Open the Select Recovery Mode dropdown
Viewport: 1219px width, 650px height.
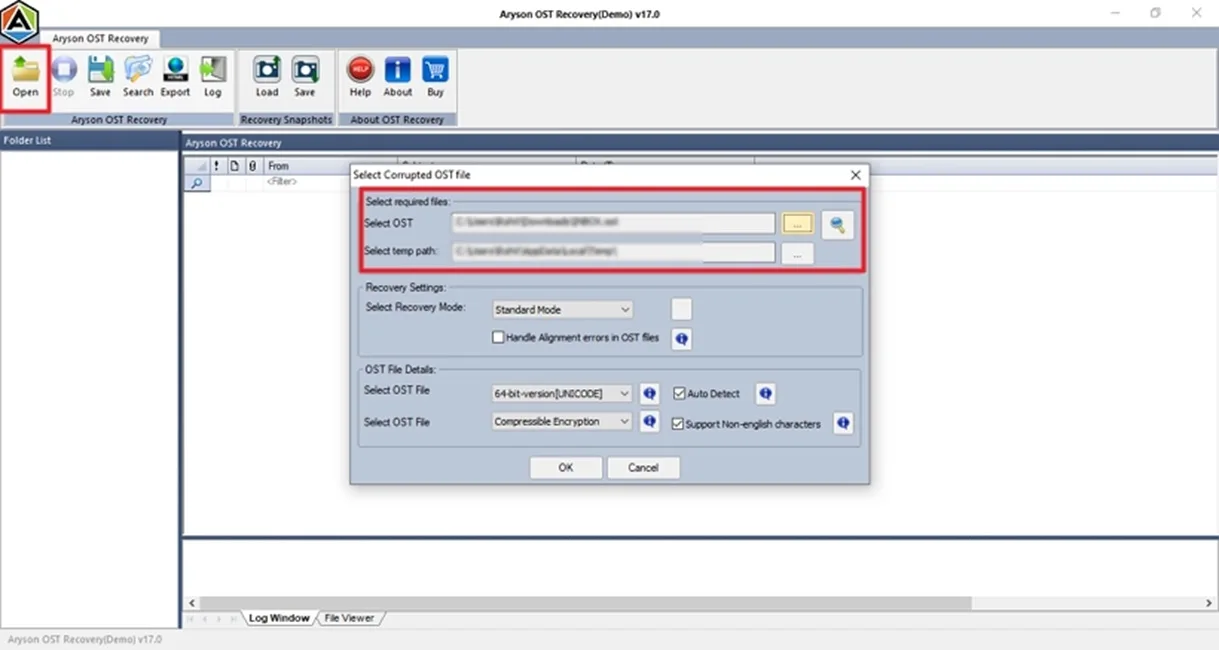563,310
